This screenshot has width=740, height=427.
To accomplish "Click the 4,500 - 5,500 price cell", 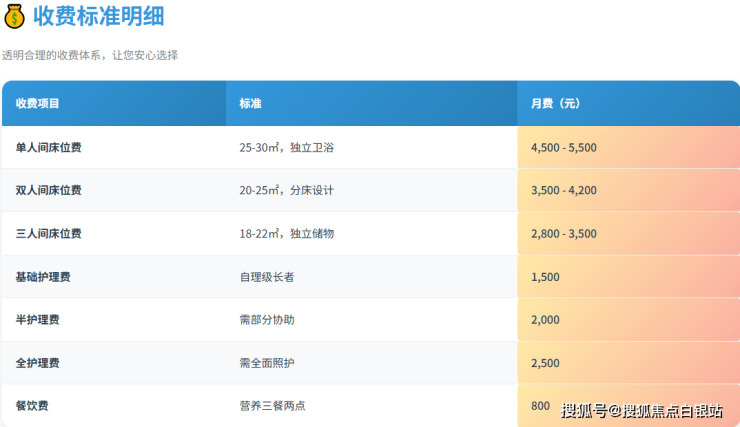I will click(x=564, y=147).
